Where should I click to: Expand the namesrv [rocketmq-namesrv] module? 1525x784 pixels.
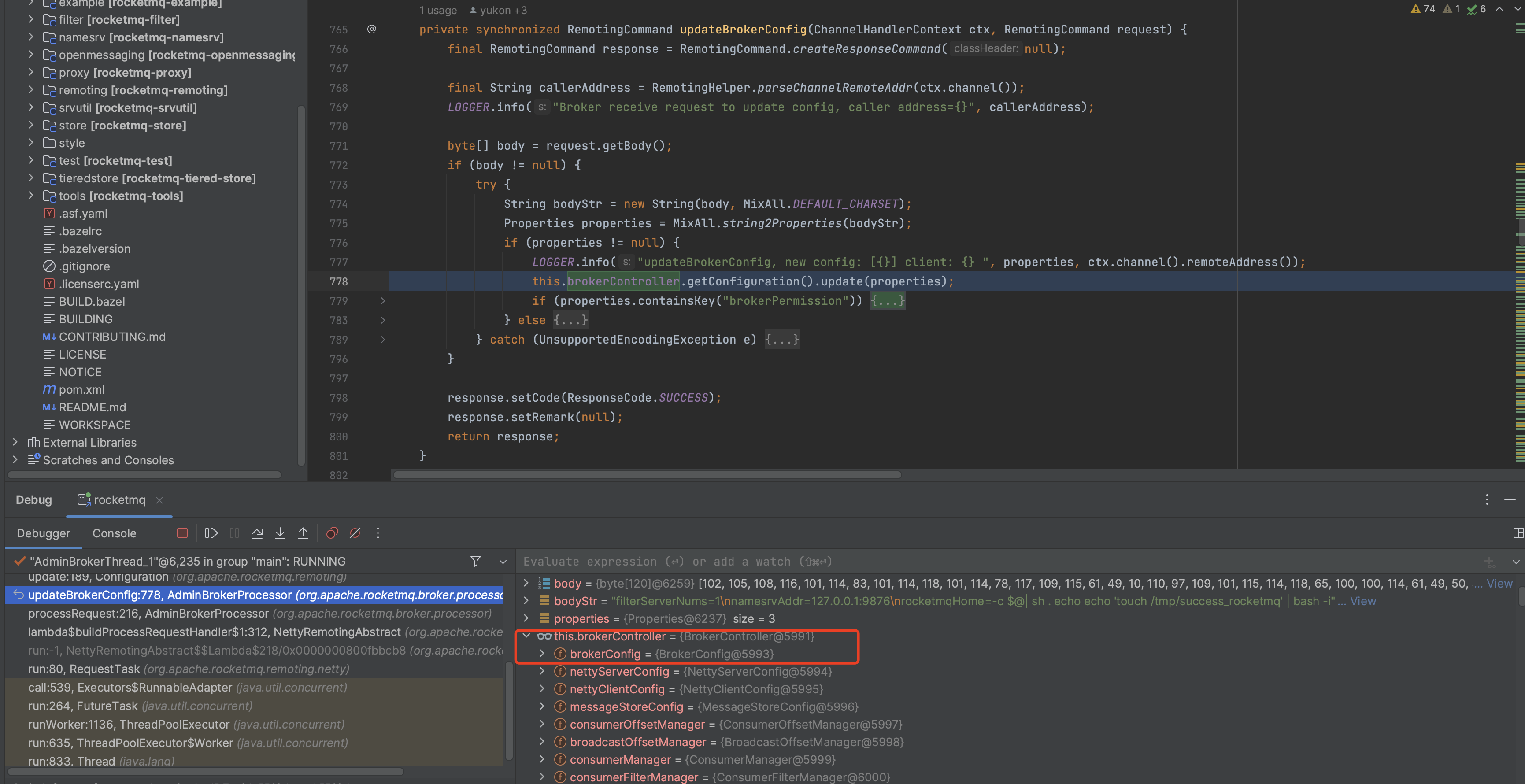click(x=31, y=37)
